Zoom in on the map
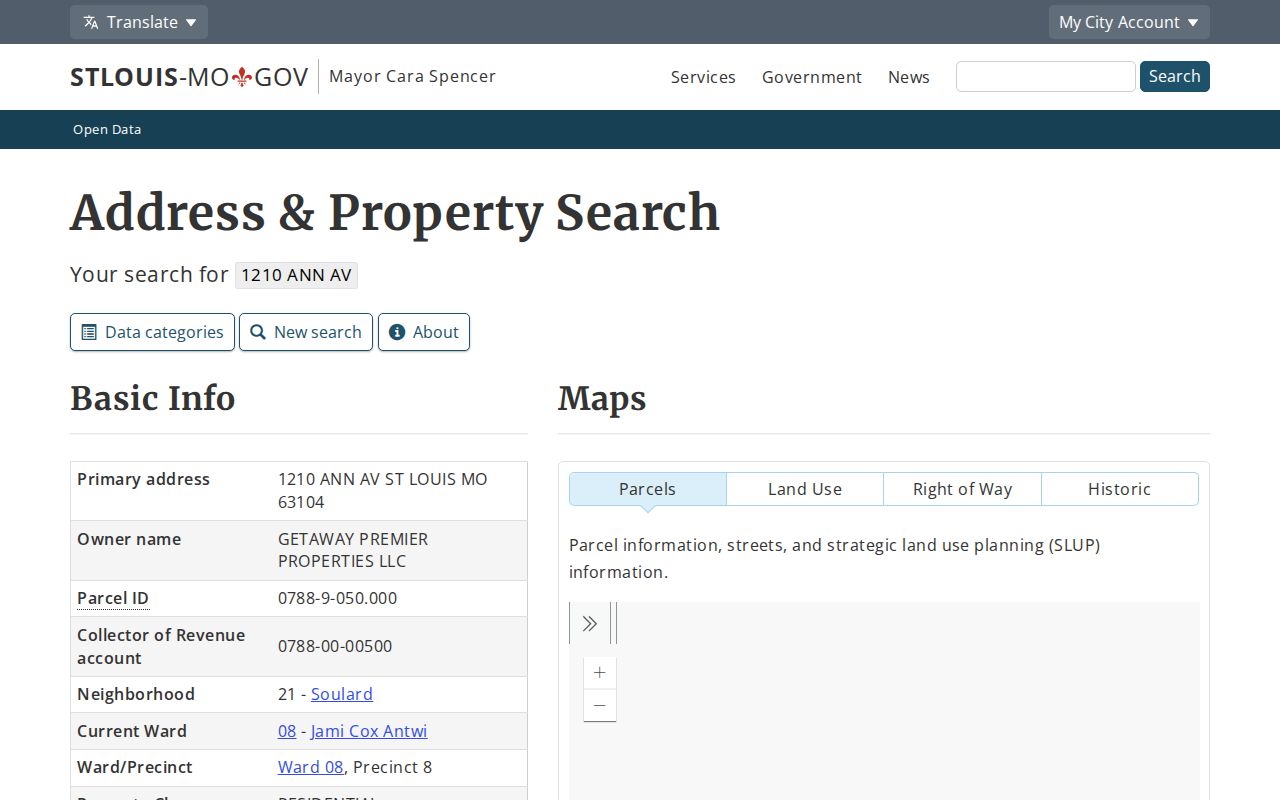The height and width of the screenshot is (800, 1280). pyautogui.click(x=600, y=673)
